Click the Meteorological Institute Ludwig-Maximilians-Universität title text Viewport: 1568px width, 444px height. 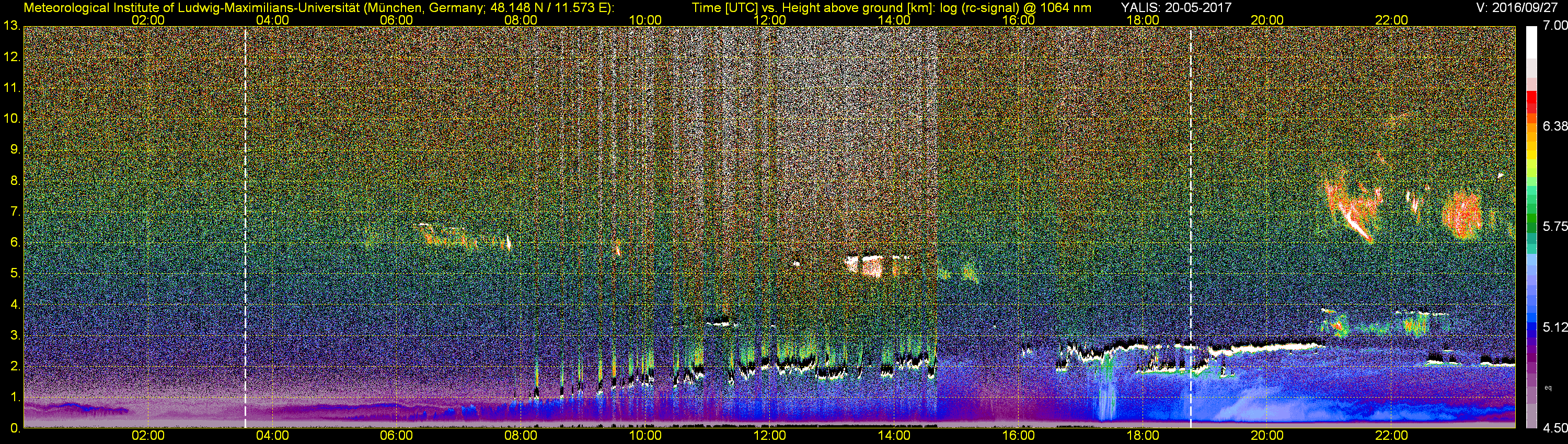click(x=318, y=8)
